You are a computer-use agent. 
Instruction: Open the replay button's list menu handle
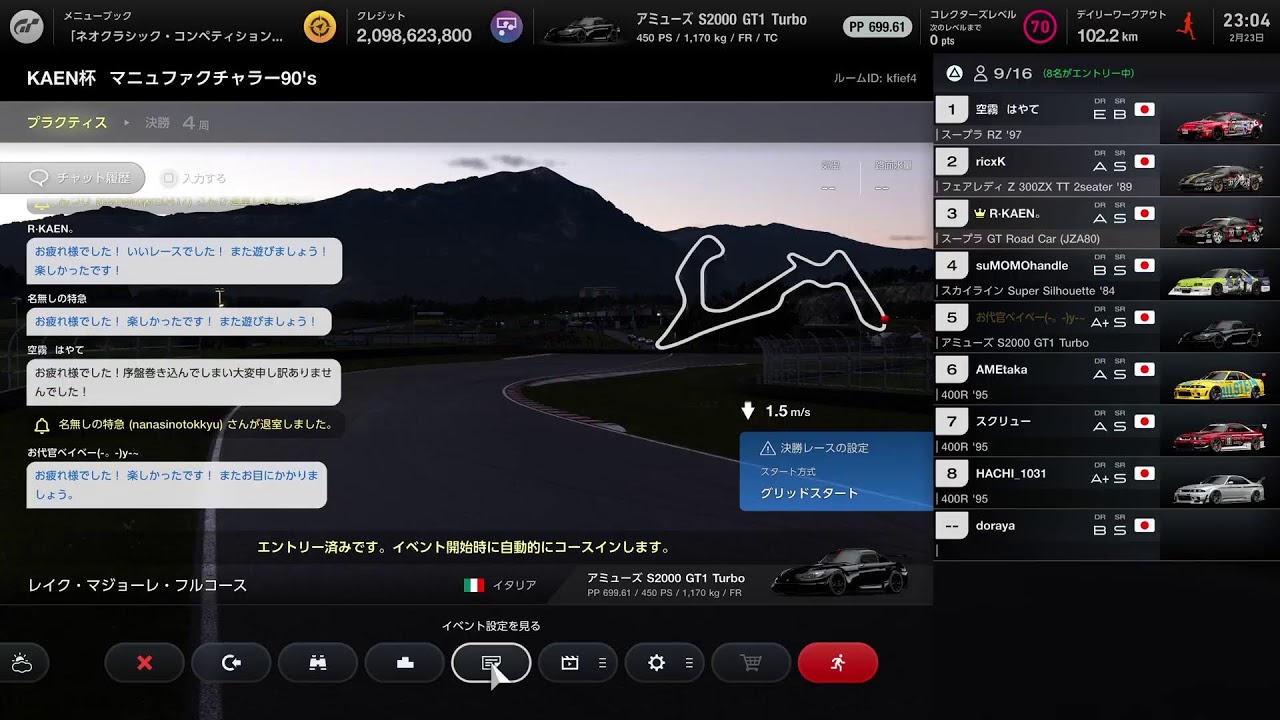point(602,663)
